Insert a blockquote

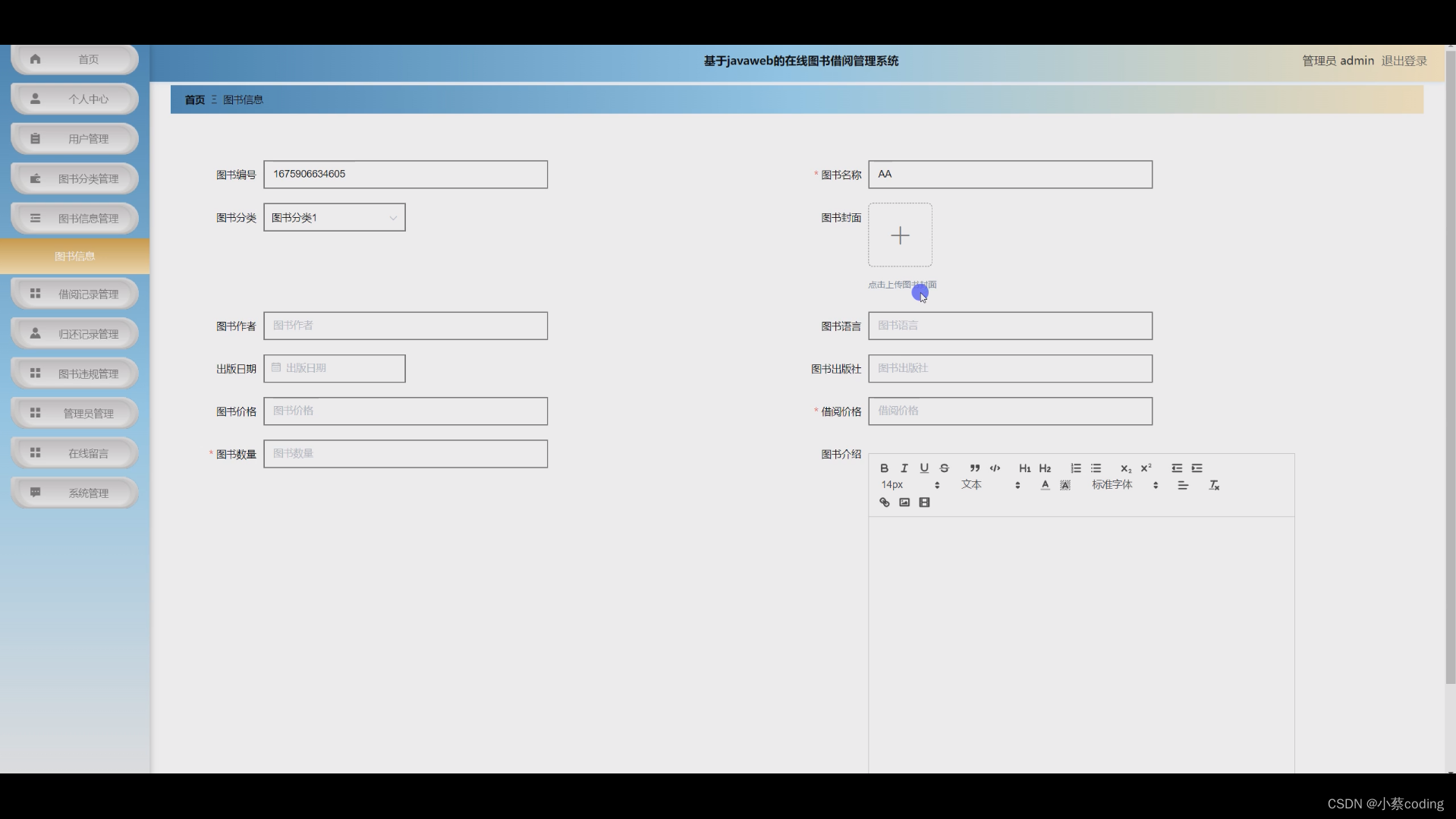coord(974,468)
